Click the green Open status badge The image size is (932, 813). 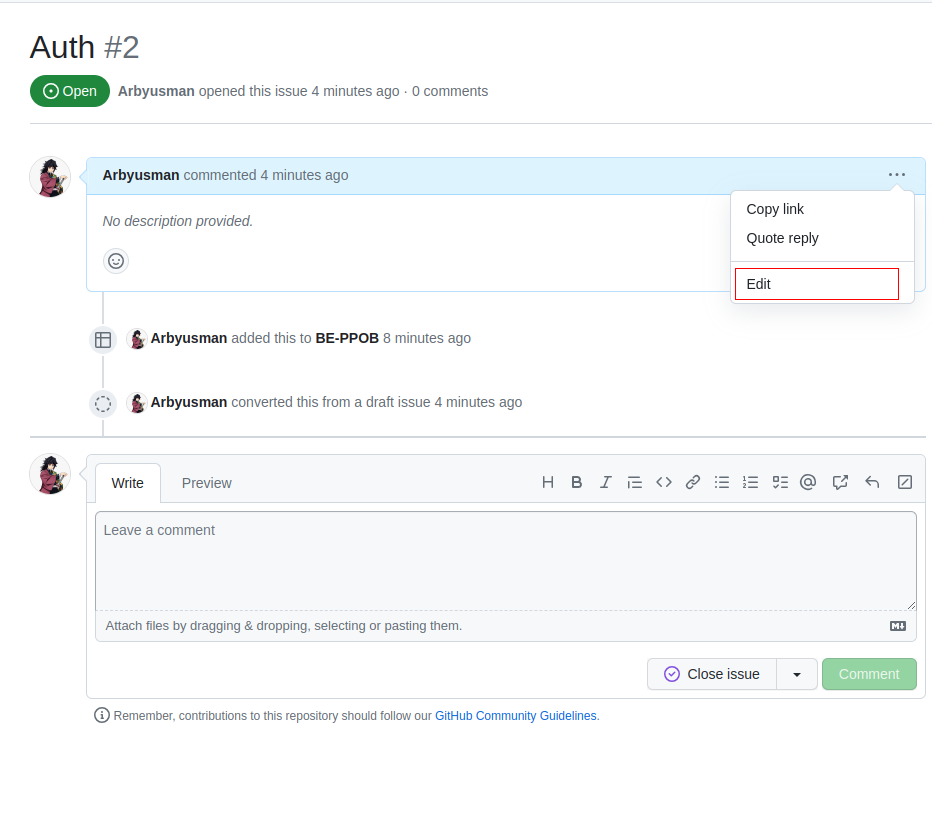(70, 91)
